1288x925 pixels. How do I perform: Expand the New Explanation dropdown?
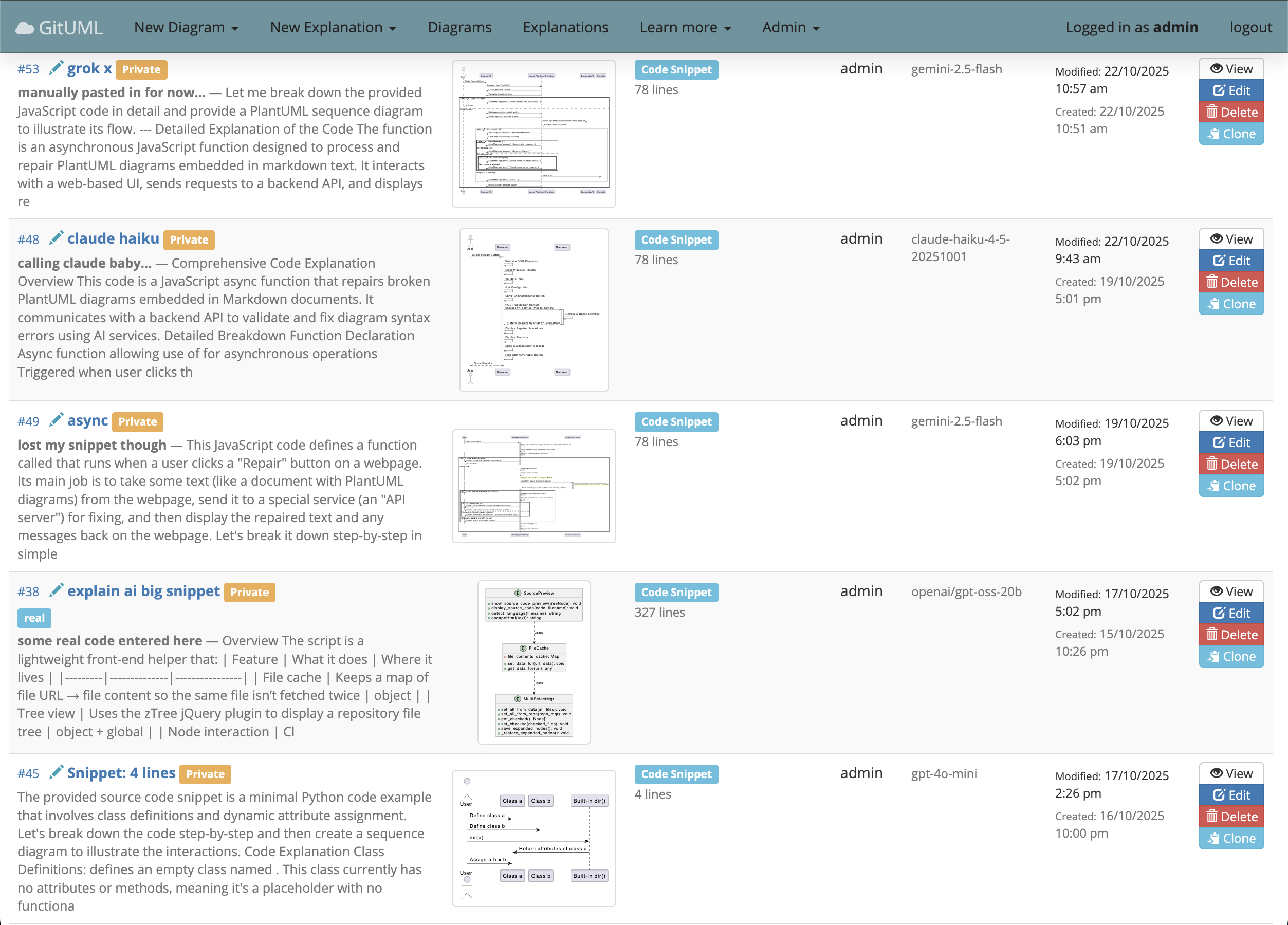[x=333, y=27]
